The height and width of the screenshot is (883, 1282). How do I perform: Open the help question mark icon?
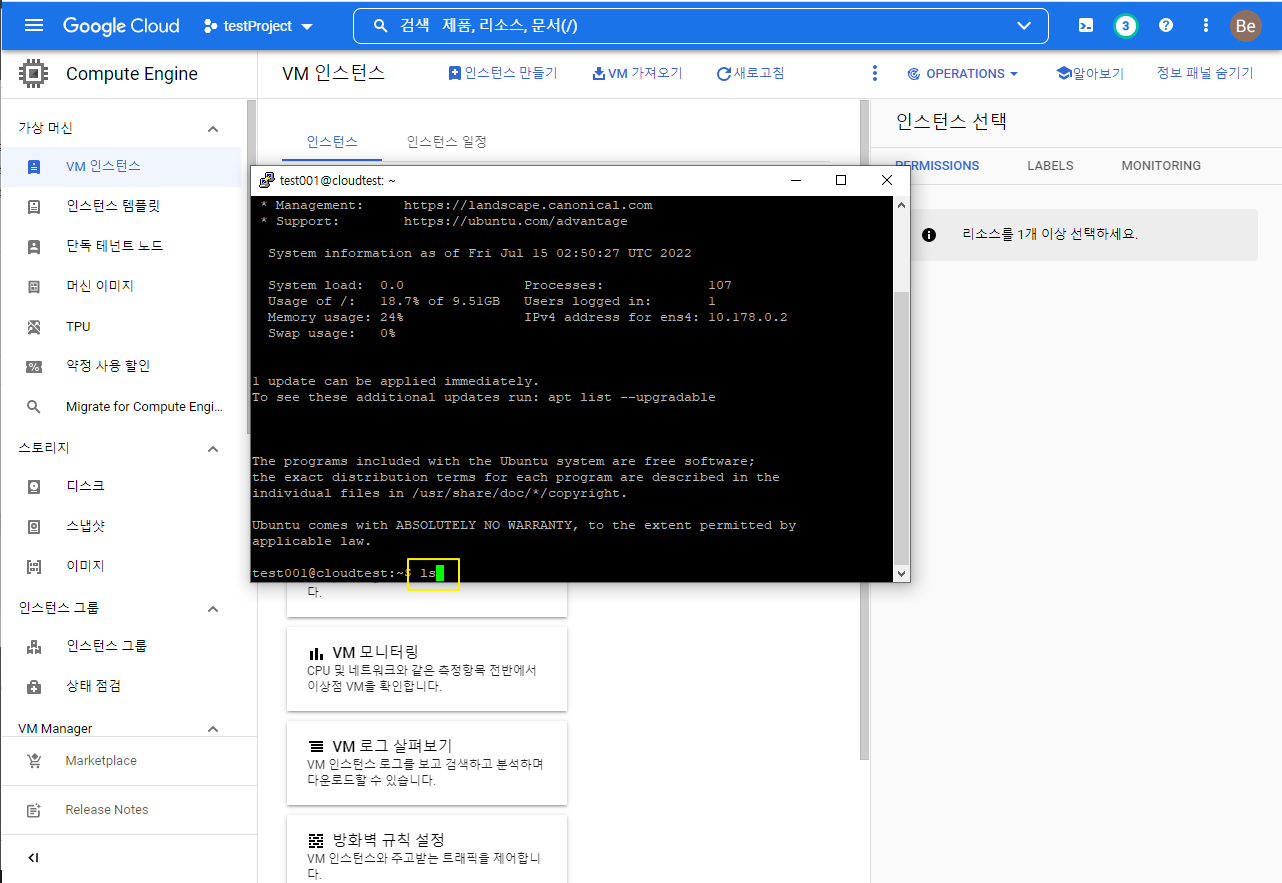coord(1166,26)
